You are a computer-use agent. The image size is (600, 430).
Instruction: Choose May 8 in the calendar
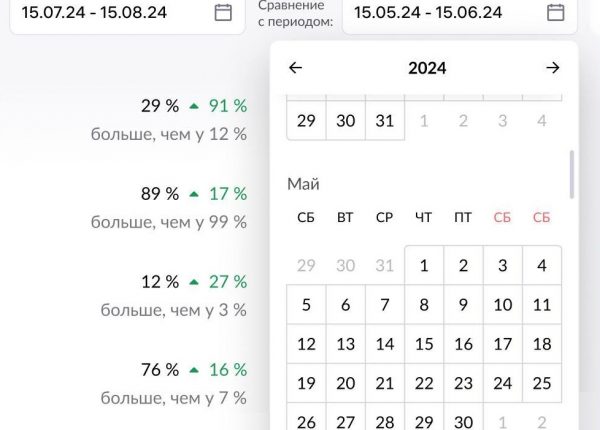click(x=424, y=305)
